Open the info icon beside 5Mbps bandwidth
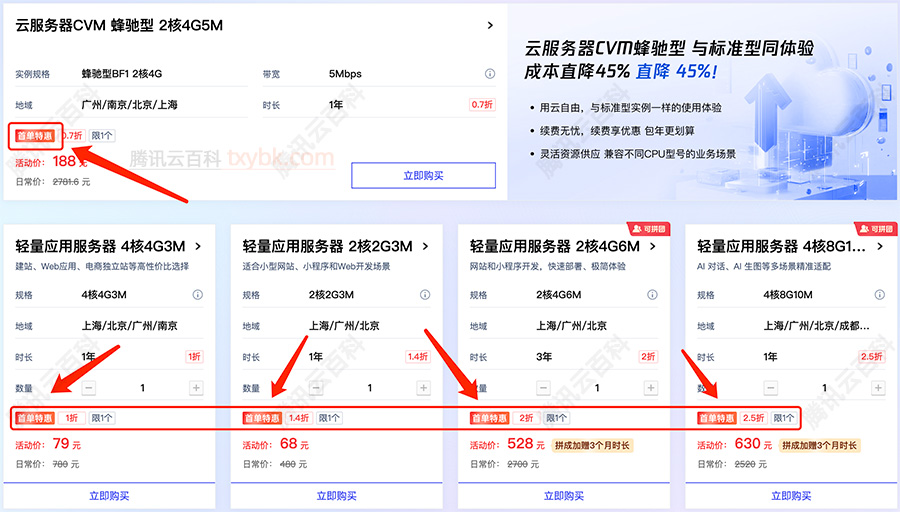 490,73
